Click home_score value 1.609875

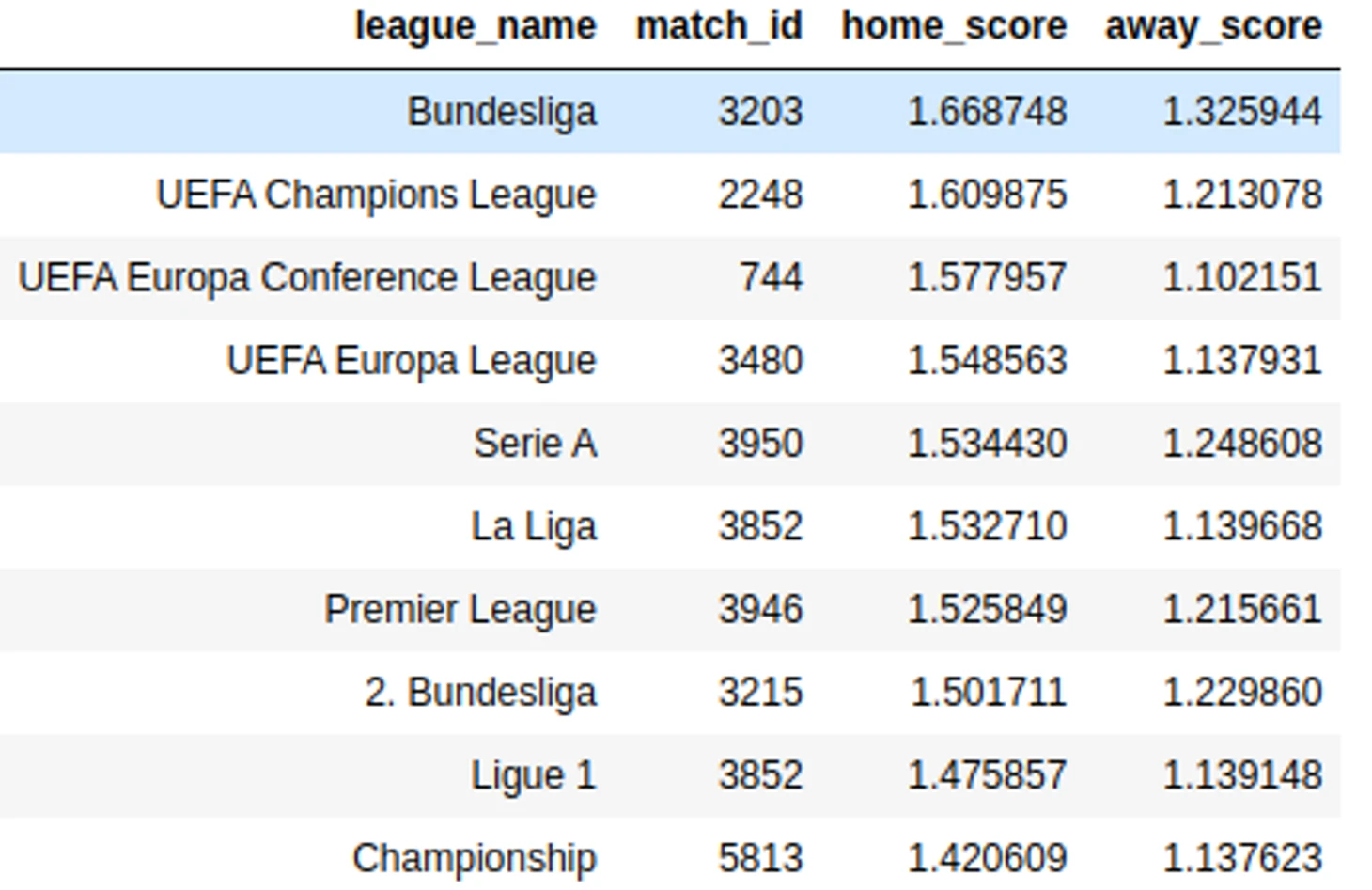(x=988, y=195)
